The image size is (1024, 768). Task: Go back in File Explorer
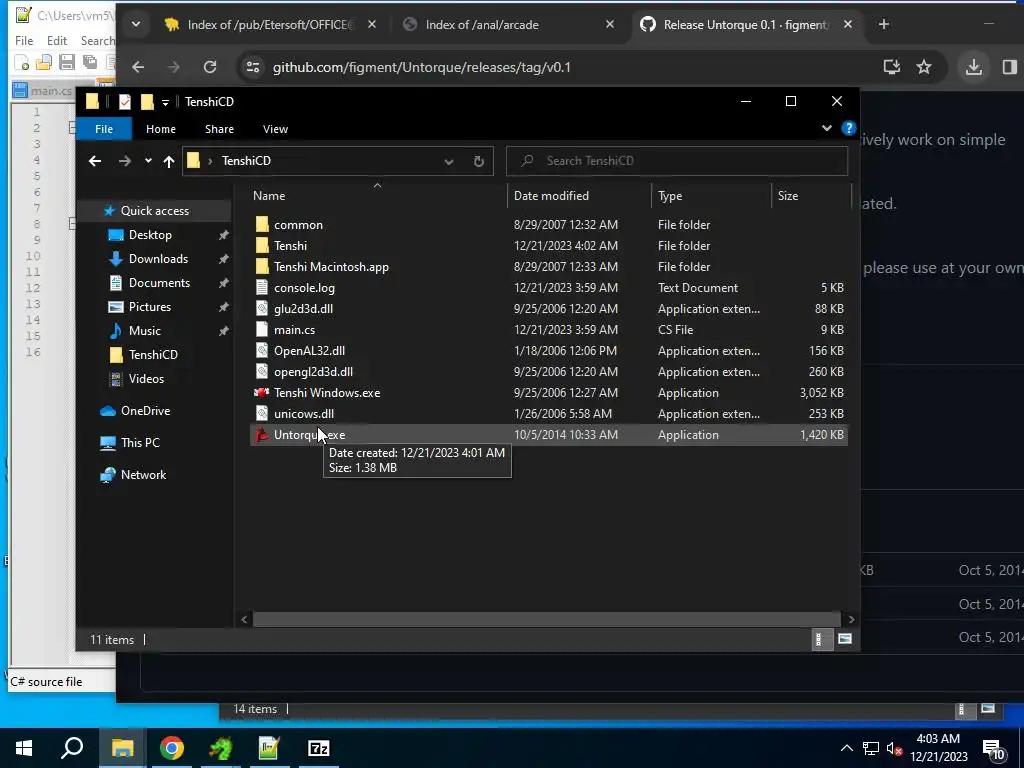point(95,161)
